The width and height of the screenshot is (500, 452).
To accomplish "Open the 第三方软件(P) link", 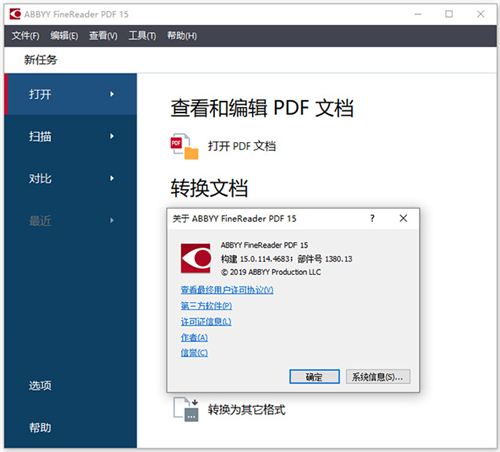I will click(206, 306).
